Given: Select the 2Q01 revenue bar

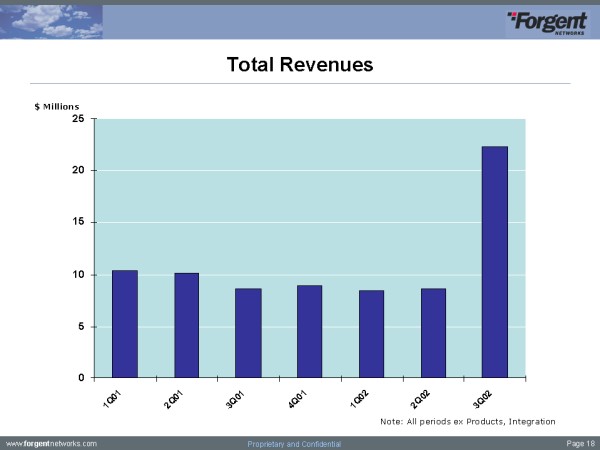Looking at the screenshot, I should 186,325.
